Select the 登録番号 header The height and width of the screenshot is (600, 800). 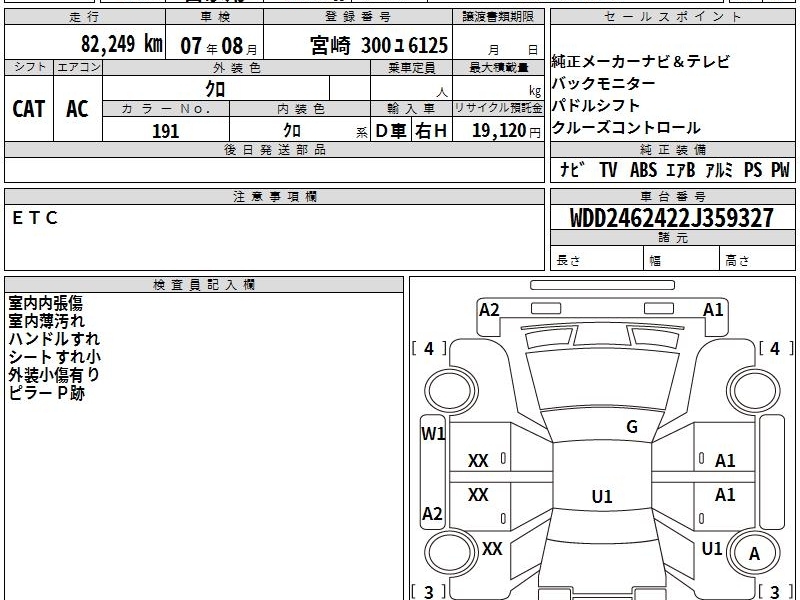[358, 17]
